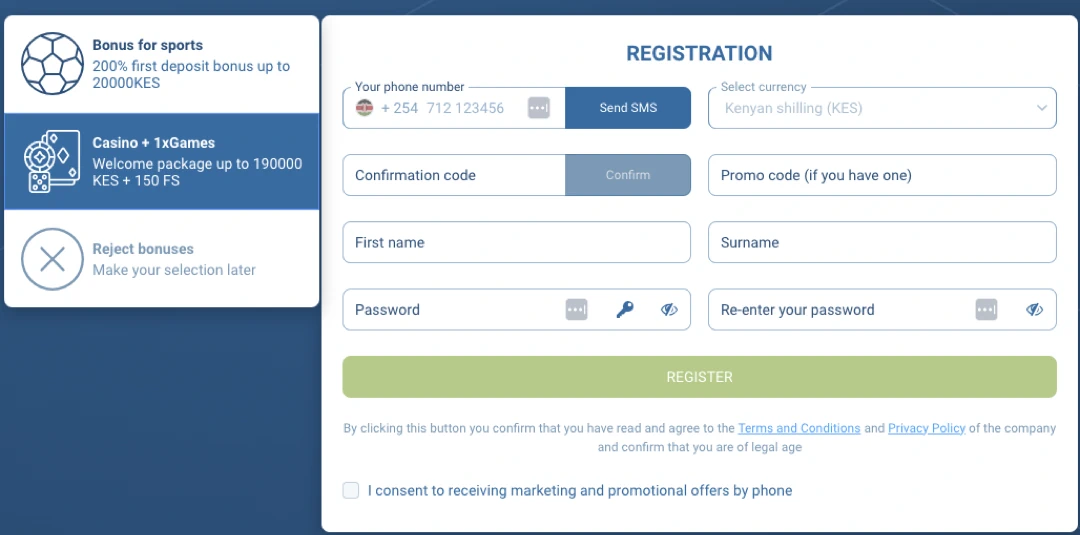Screen dimensions: 1080x535
Task: Click the key icon to generate password
Action: tap(625, 310)
